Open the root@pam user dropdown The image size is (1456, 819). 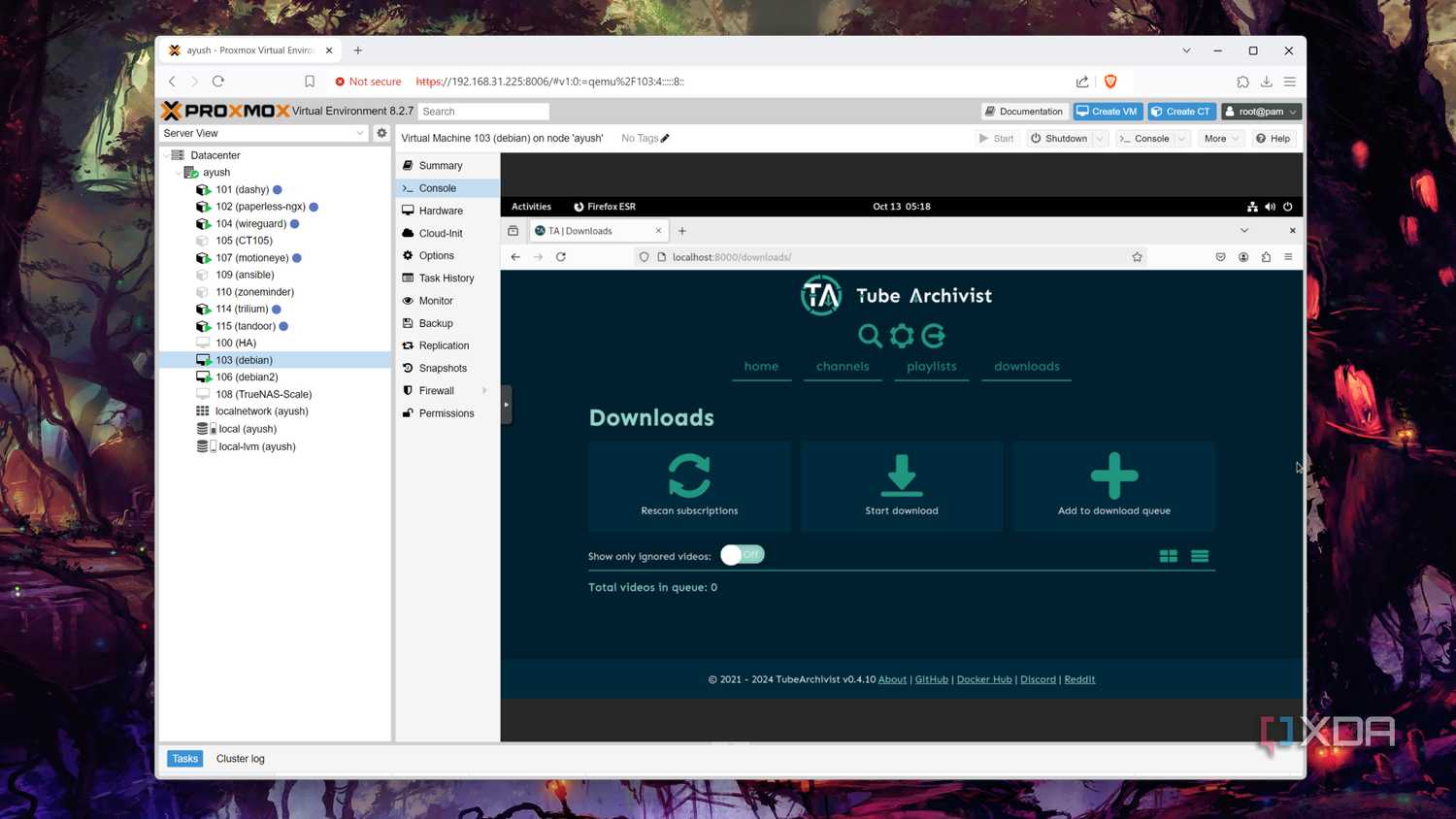pyautogui.click(x=1261, y=112)
